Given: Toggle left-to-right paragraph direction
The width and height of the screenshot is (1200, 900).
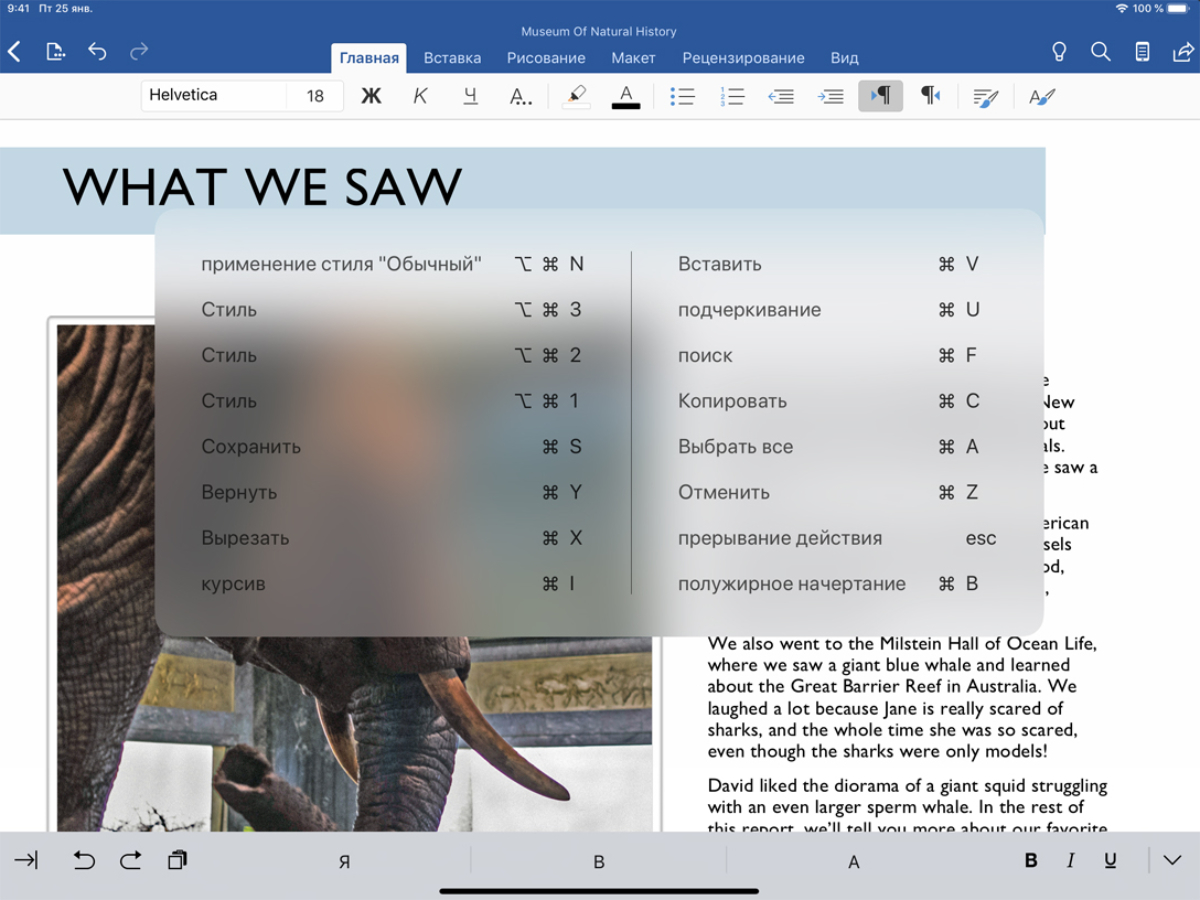Looking at the screenshot, I should point(880,96).
